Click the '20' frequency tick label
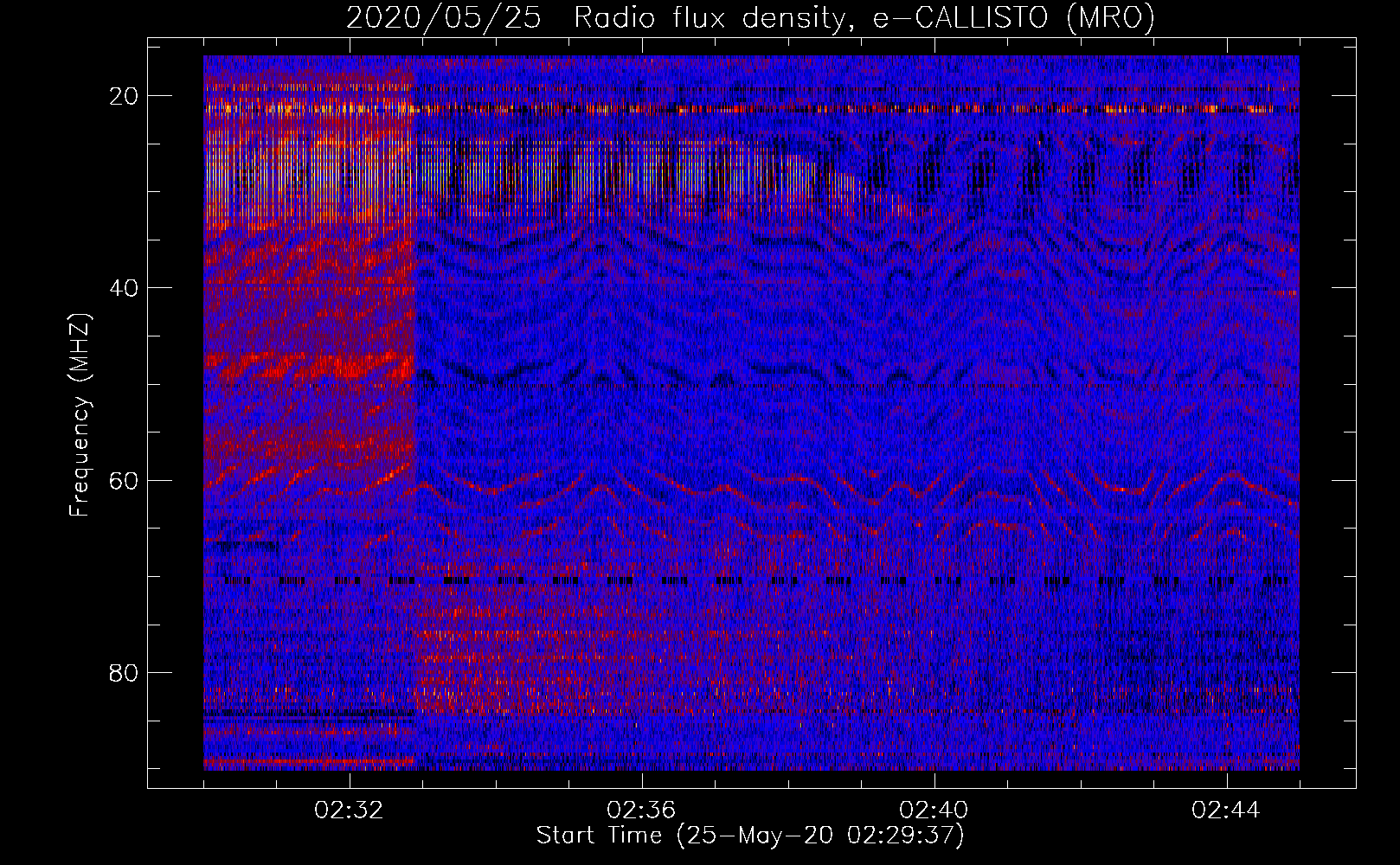This screenshot has height=865, width=1400. tap(125, 96)
